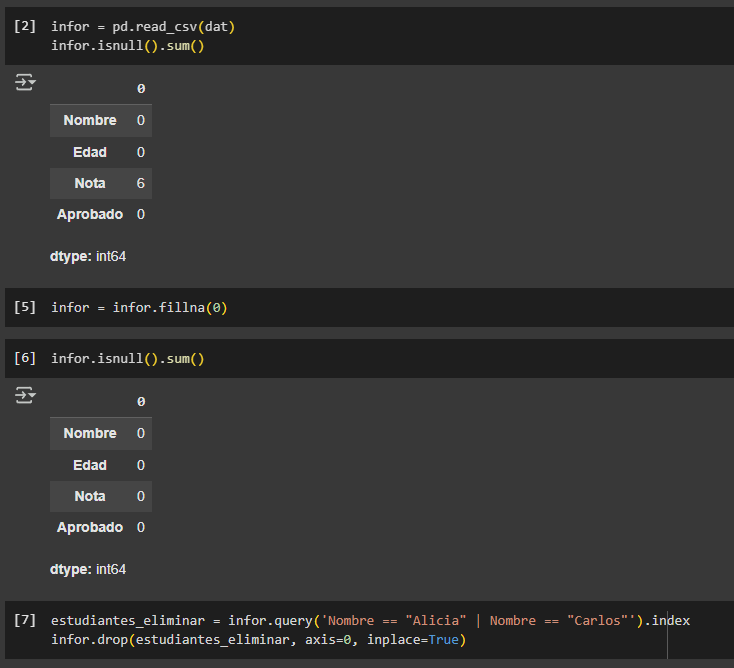This screenshot has height=668, width=734.
Task: Click the infor.isnull().sum() line in cell 2
Action: pos(128,46)
